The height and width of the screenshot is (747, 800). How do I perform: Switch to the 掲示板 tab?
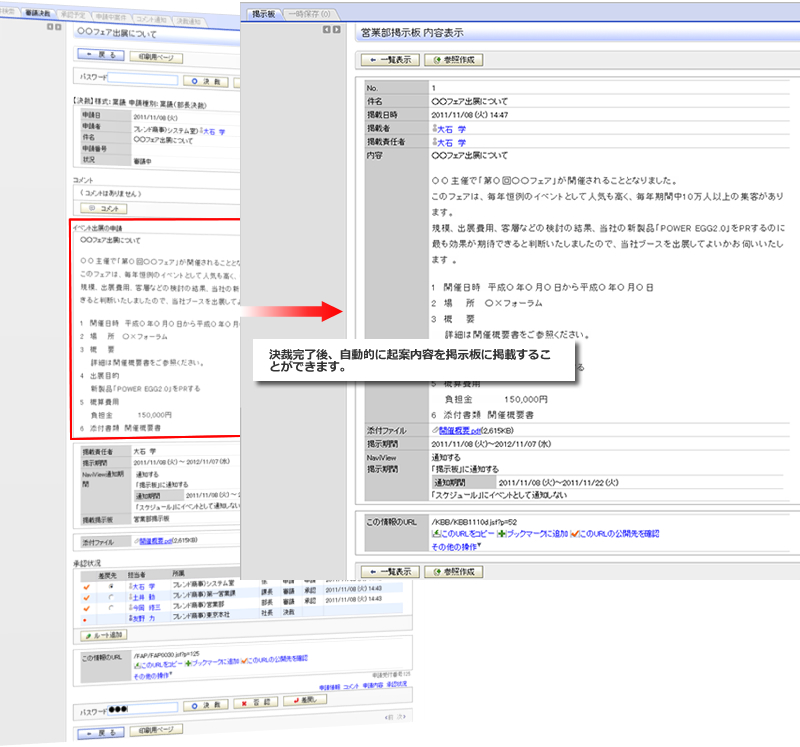coord(263,14)
